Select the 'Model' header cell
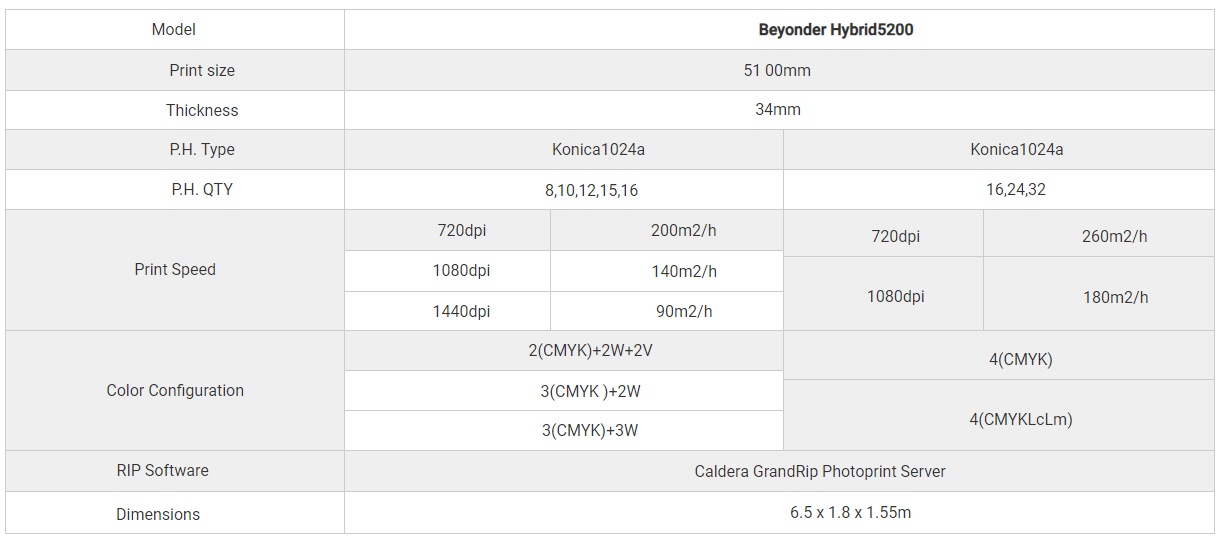 pos(174,30)
